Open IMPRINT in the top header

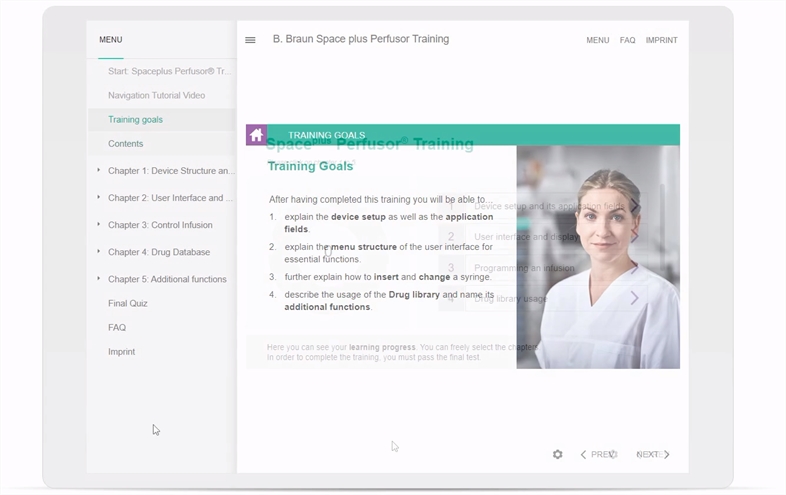(x=661, y=40)
